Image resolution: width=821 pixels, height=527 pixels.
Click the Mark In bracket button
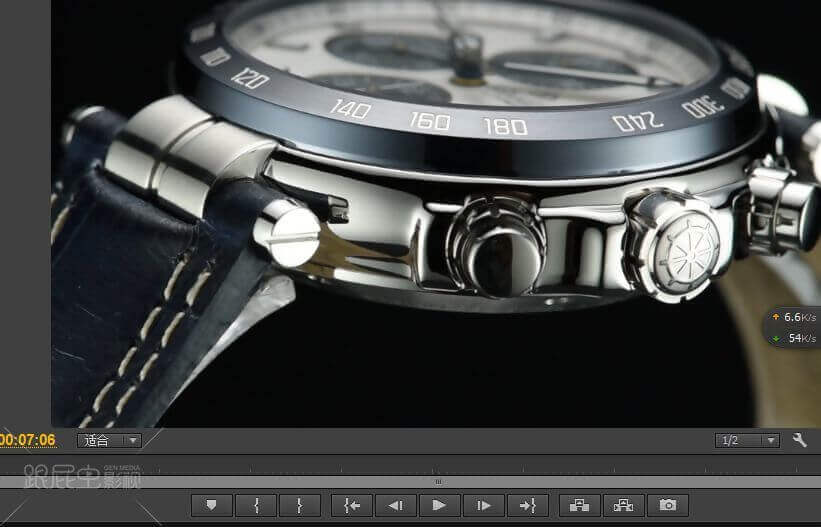[x=257, y=505]
